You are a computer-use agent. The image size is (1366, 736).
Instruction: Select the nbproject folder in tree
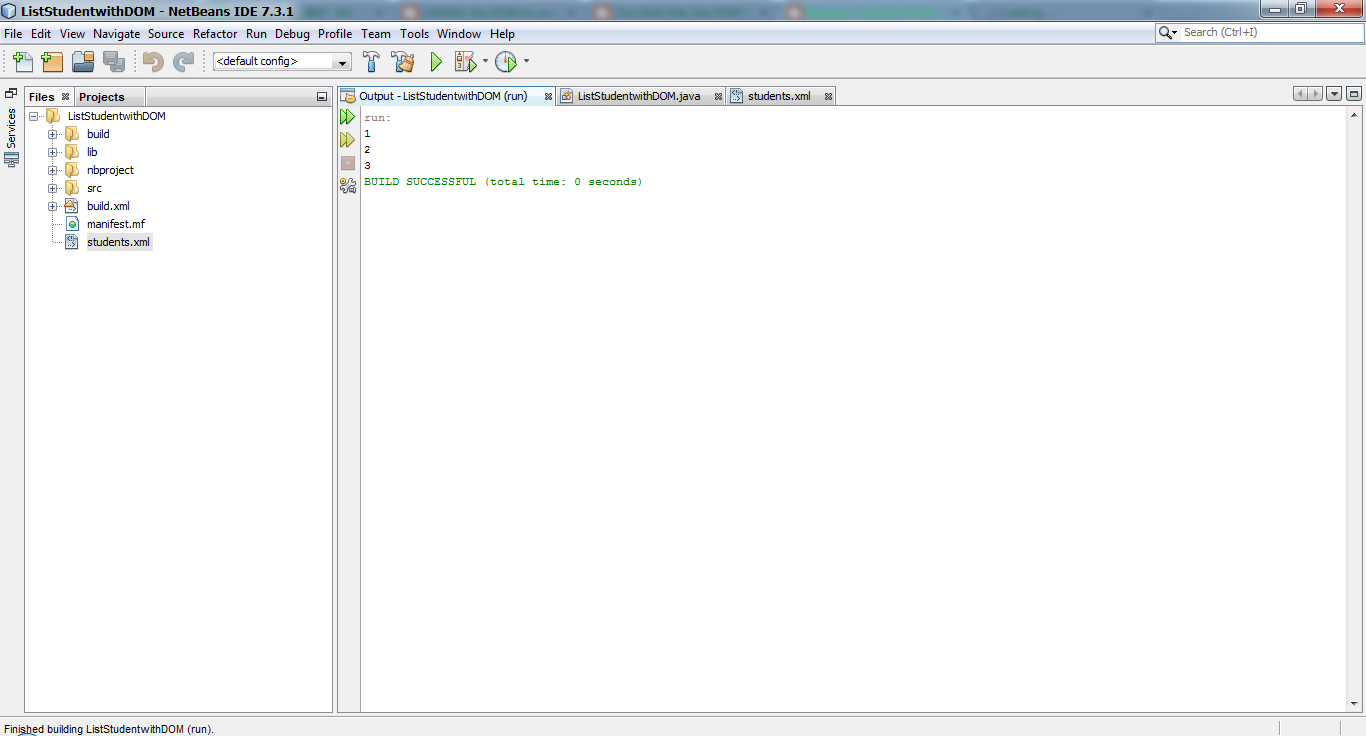110,170
